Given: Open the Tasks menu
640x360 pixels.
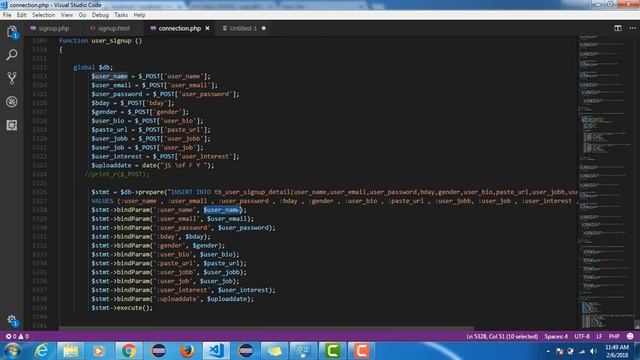Looking at the screenshot, I should (121, 15).
